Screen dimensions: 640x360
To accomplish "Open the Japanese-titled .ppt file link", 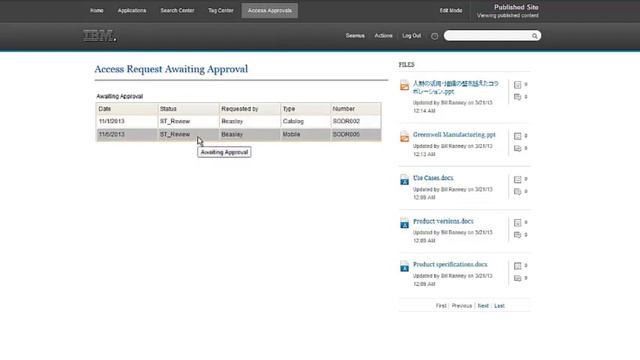I will click(x=456, y=87).
